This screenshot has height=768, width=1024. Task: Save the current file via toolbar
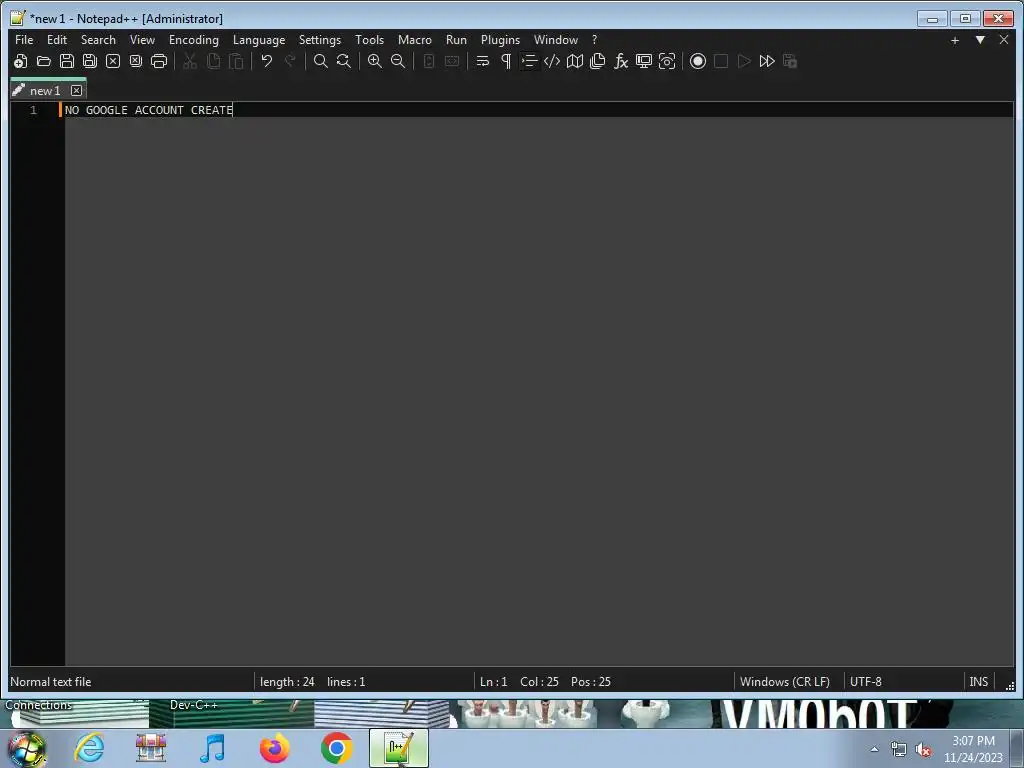point(67,61)
